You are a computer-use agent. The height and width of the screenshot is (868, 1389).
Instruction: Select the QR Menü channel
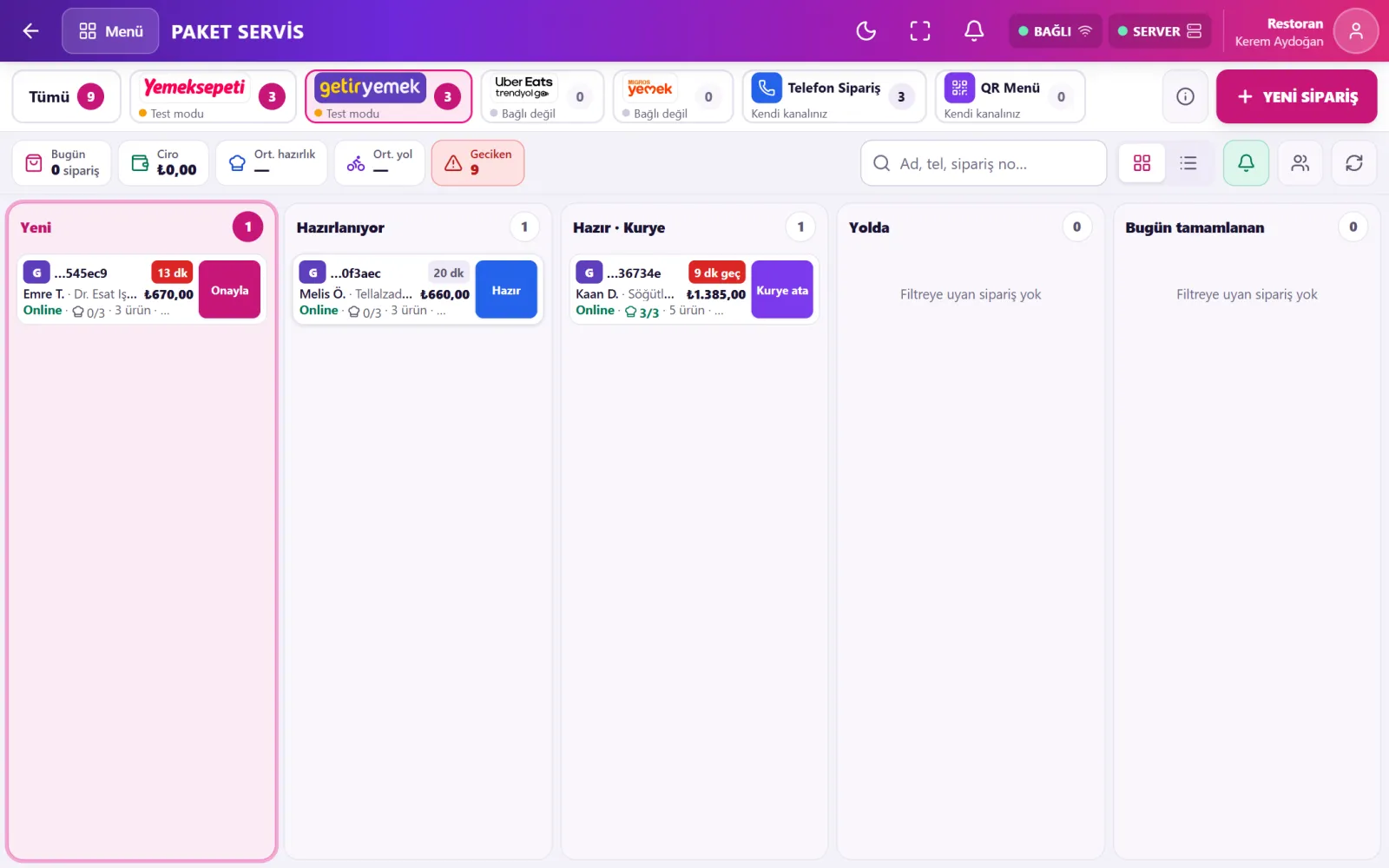click(x=1010, y=96)
